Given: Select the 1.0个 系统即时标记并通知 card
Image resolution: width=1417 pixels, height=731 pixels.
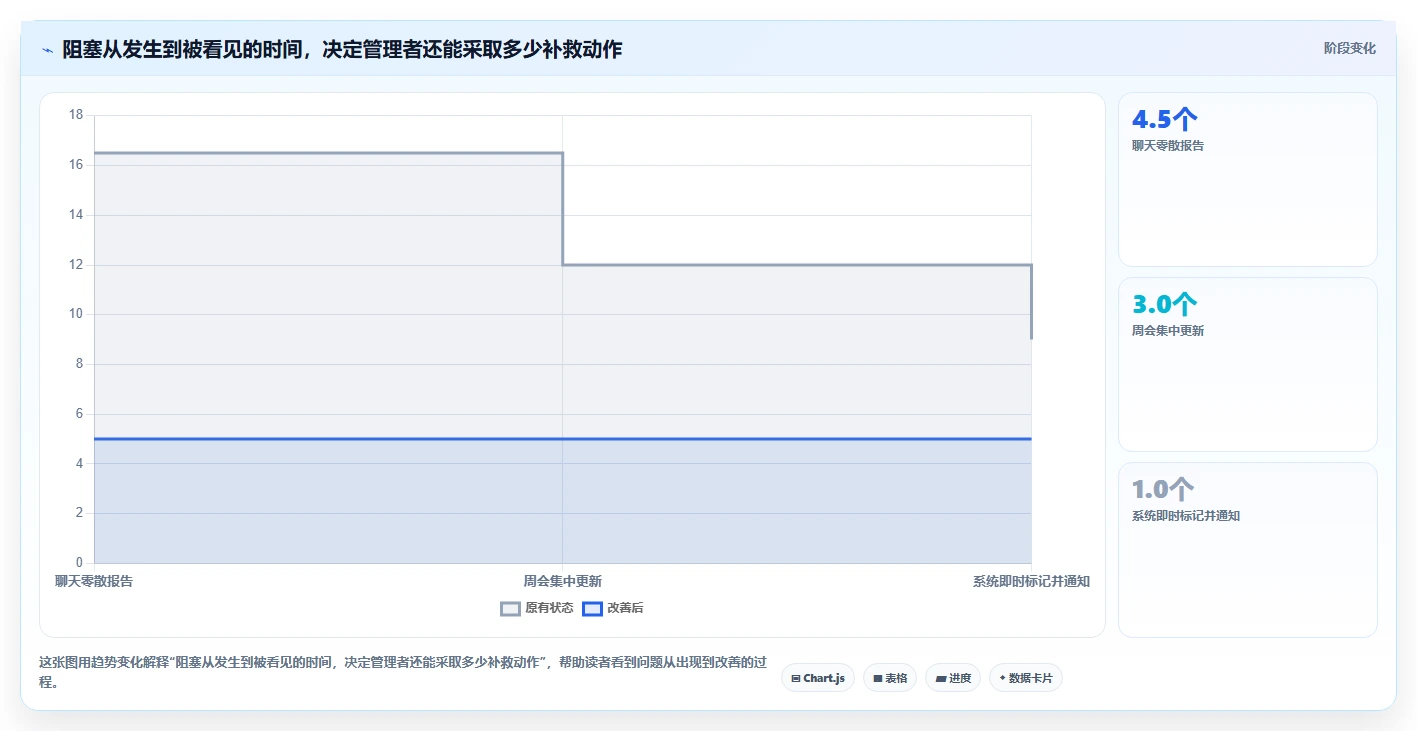Looking at the screenshot, I should (x=1247, y=550).
